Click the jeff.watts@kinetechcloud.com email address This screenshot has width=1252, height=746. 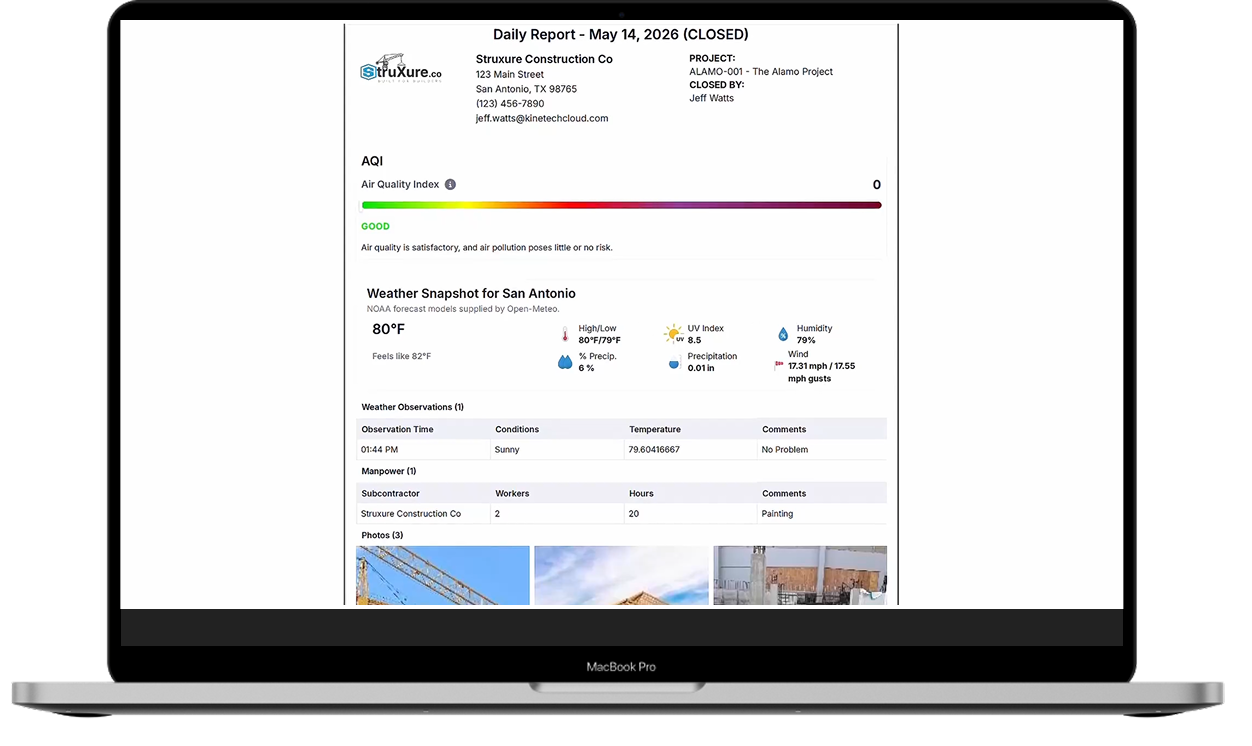(542, 118)
